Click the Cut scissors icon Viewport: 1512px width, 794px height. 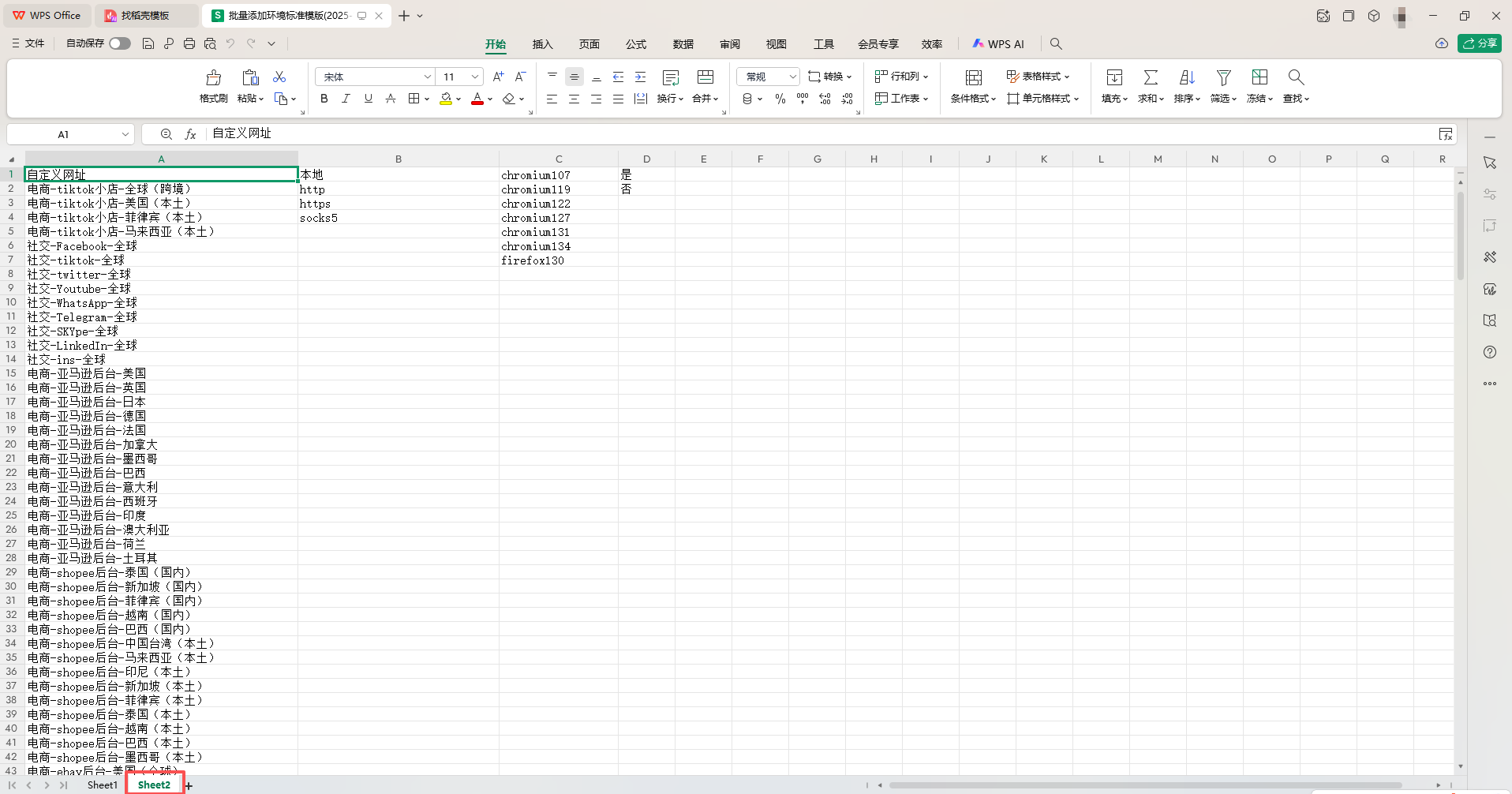pos(279,77)
